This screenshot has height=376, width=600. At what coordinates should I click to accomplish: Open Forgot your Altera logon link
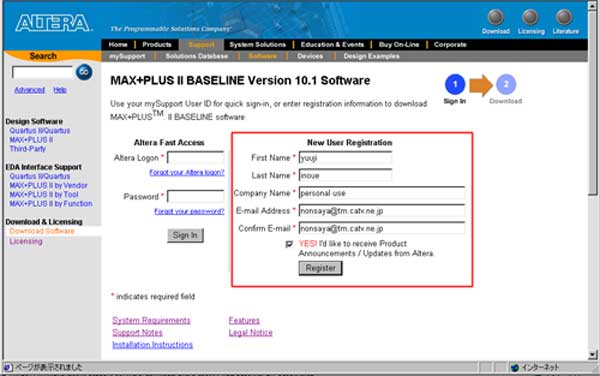point(187,173)
